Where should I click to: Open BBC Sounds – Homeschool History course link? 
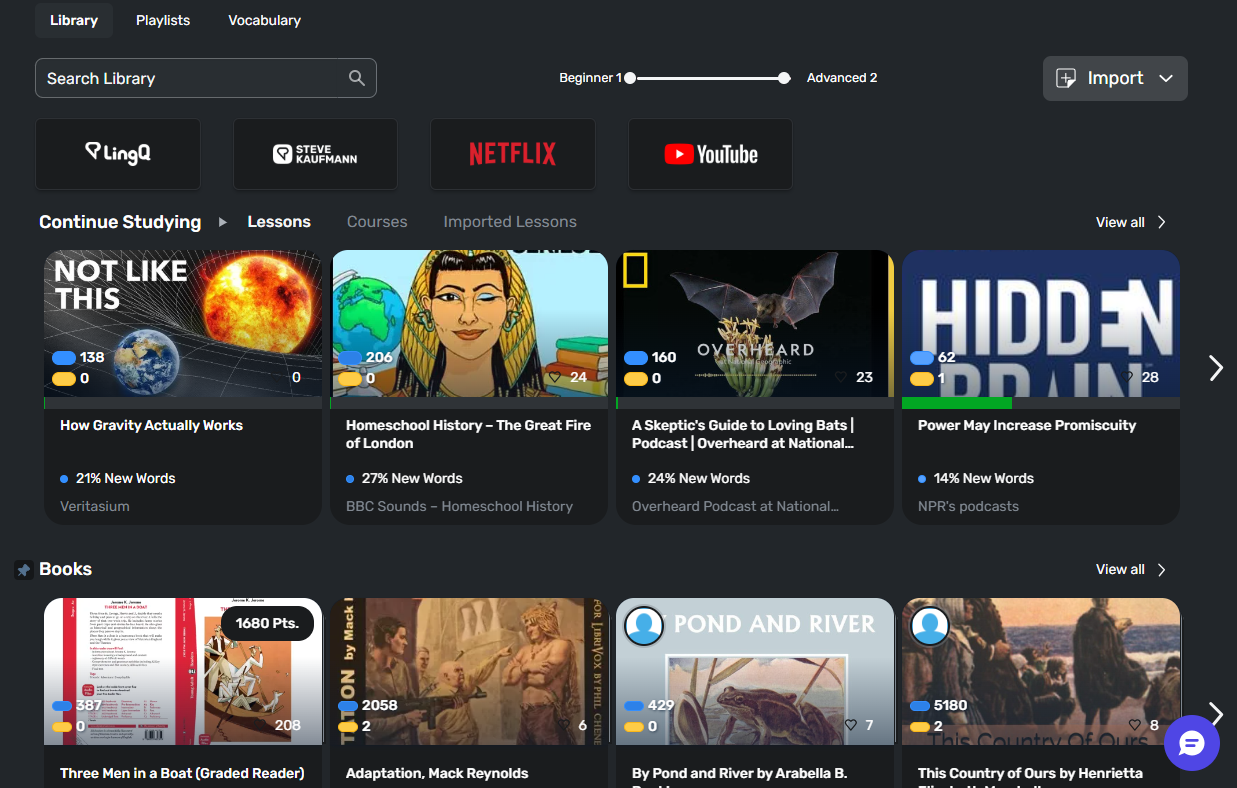pos(459,506)
